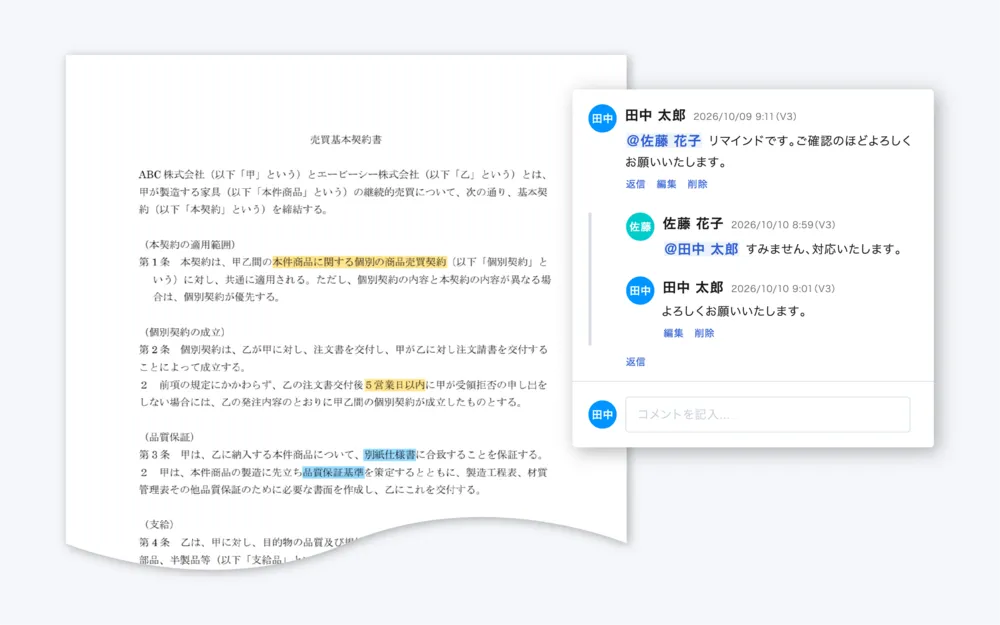Click 田中 avatar beside comment input field

click(602, 415)
